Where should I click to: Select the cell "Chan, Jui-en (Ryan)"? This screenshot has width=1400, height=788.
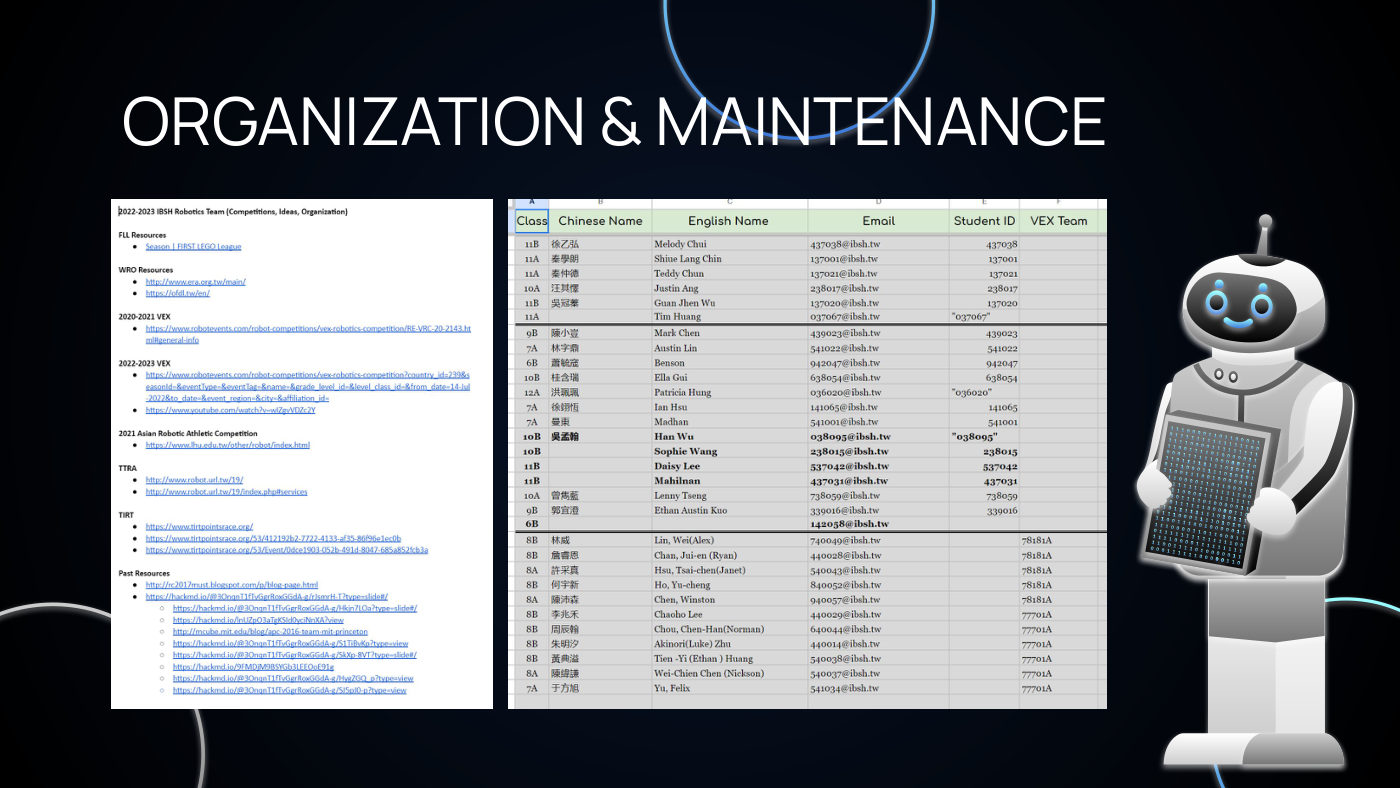729,556
